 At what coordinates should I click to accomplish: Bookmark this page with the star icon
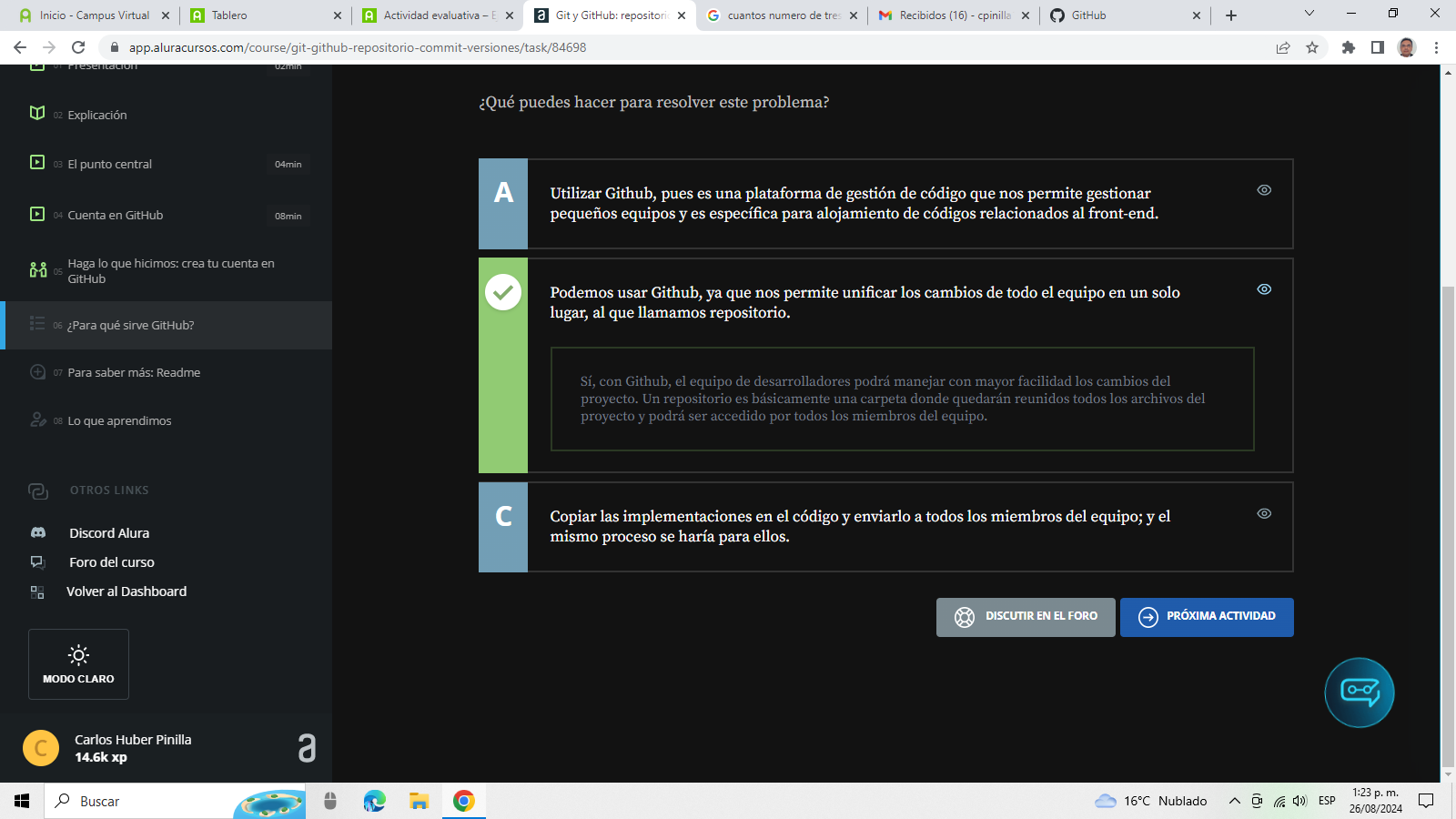click(x=1312, y=47)
